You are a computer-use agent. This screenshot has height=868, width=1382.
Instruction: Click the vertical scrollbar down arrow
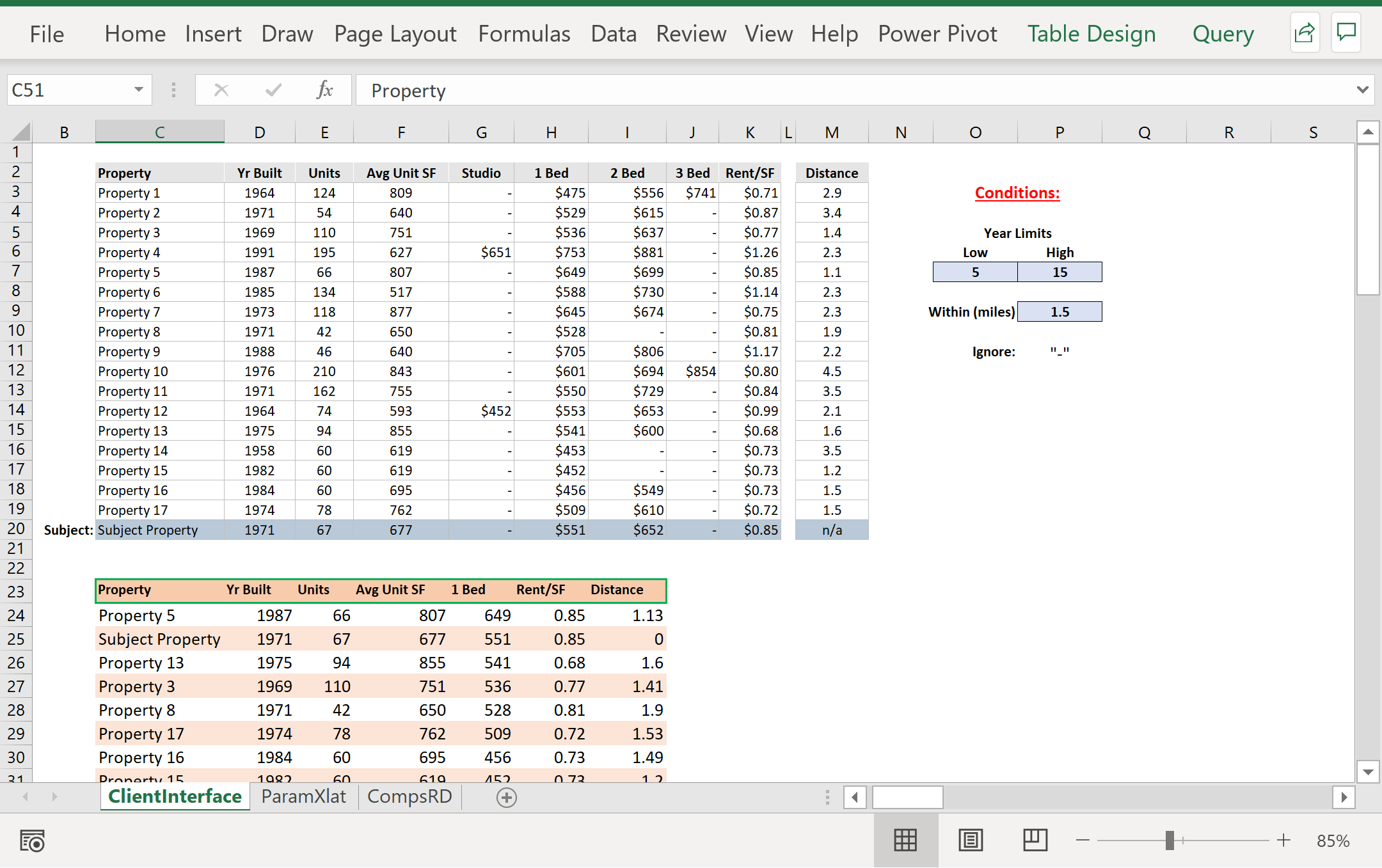click(x=1367, y=771)
